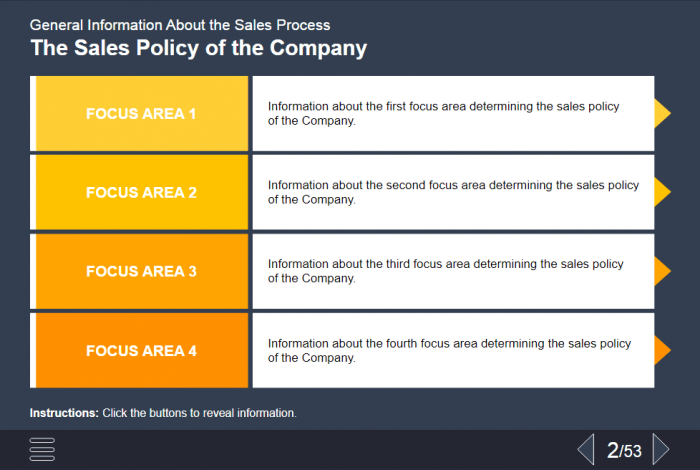Click the slide title 'The Sales Policy of the Company'
700x470 pixels.
[x=198, y=48]
